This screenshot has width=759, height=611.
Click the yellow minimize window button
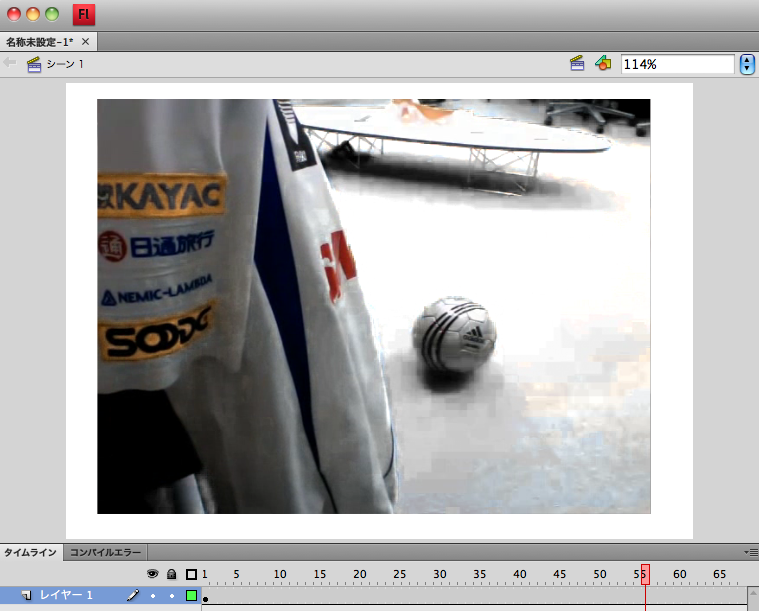33,14
